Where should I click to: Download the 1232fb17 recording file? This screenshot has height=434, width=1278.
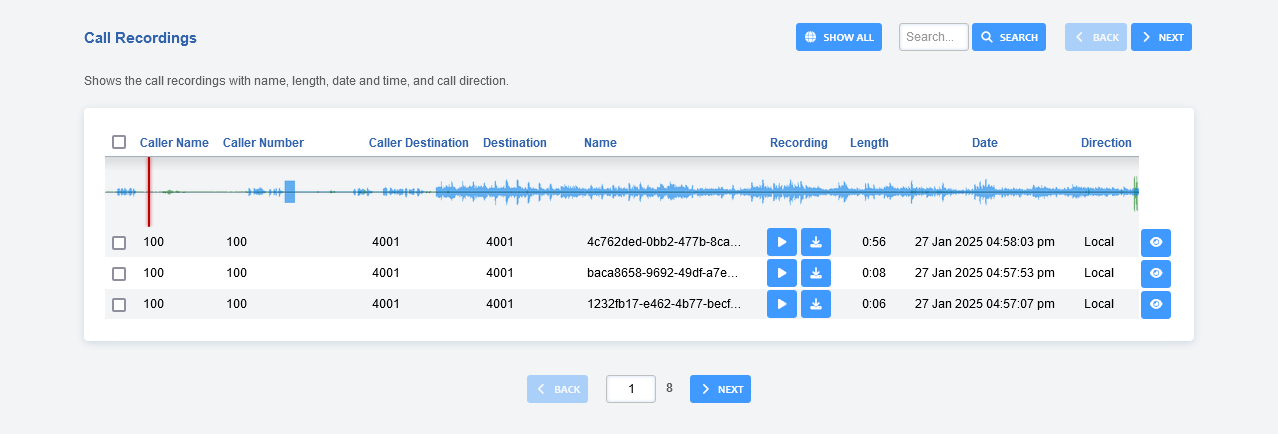pyautogui.click(x=815, y=304)
